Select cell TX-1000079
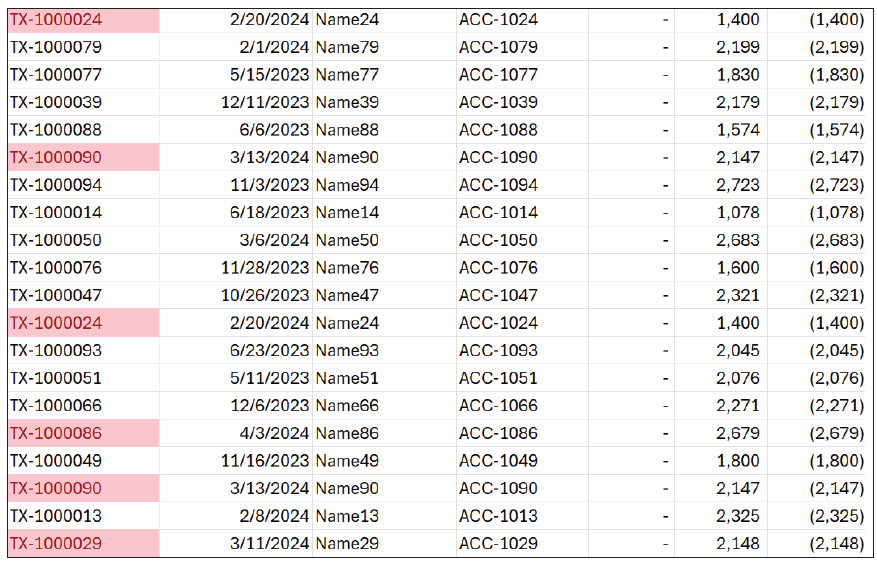 56,47
